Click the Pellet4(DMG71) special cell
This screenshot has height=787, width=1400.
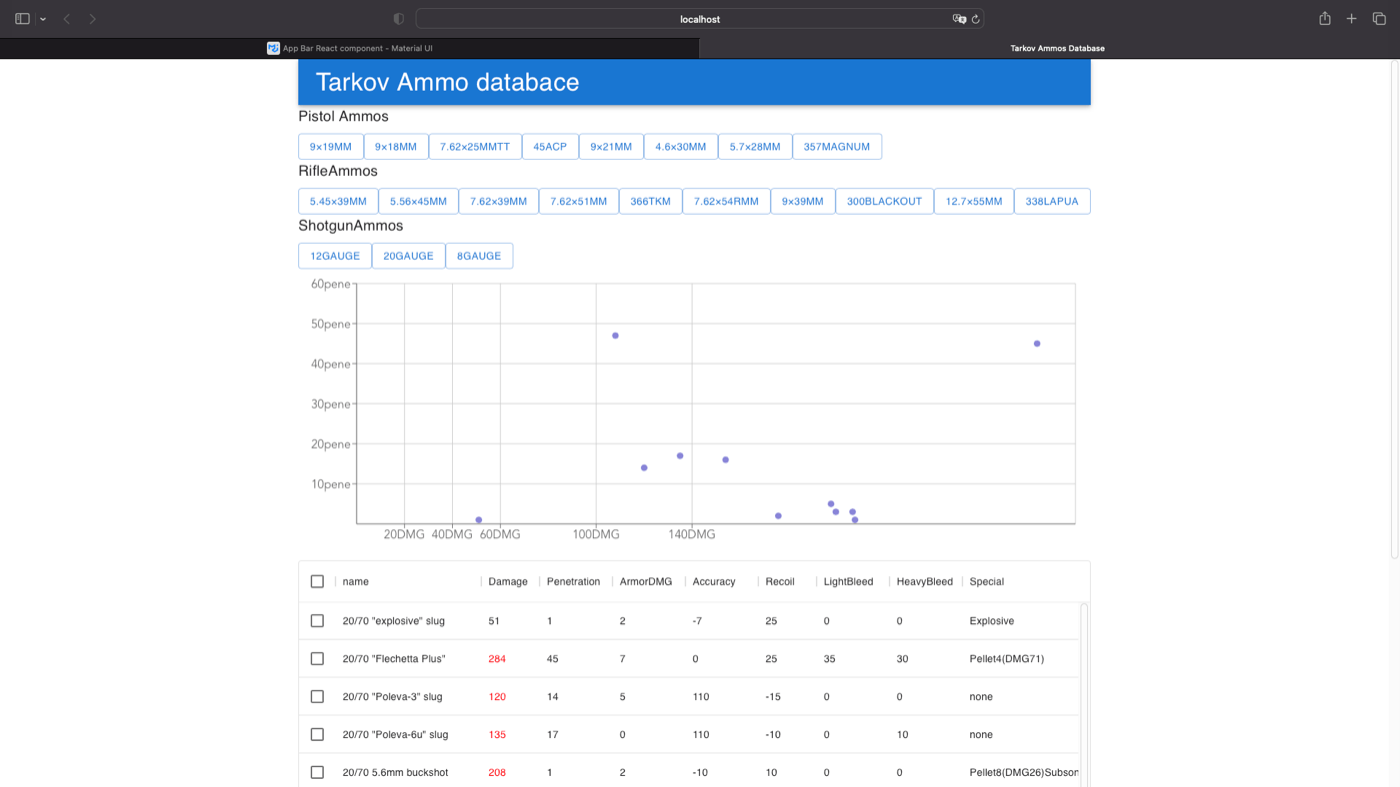pyautogui.click(x=1006, y=659)
